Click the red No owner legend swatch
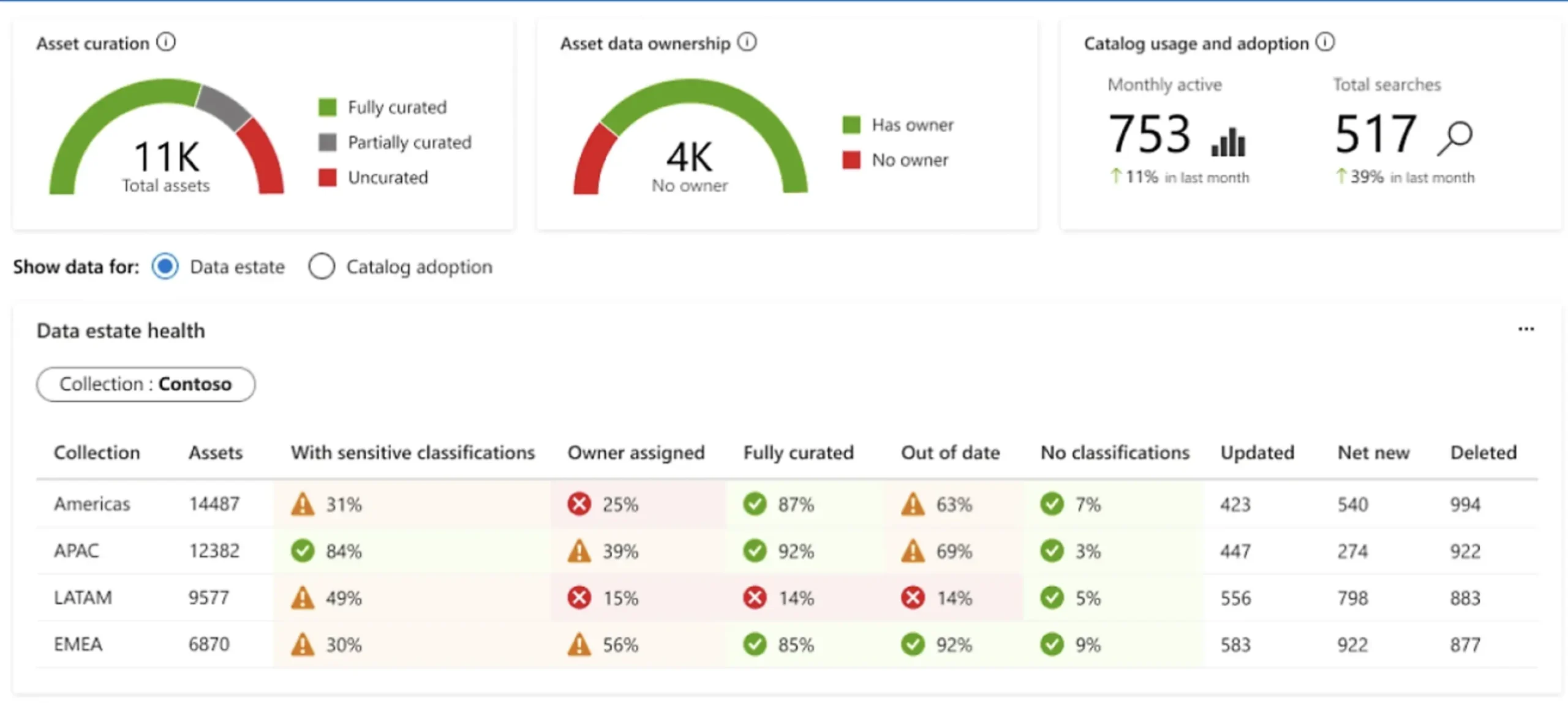This screenshot has height=703, width=1568. [x=851, y=160]
